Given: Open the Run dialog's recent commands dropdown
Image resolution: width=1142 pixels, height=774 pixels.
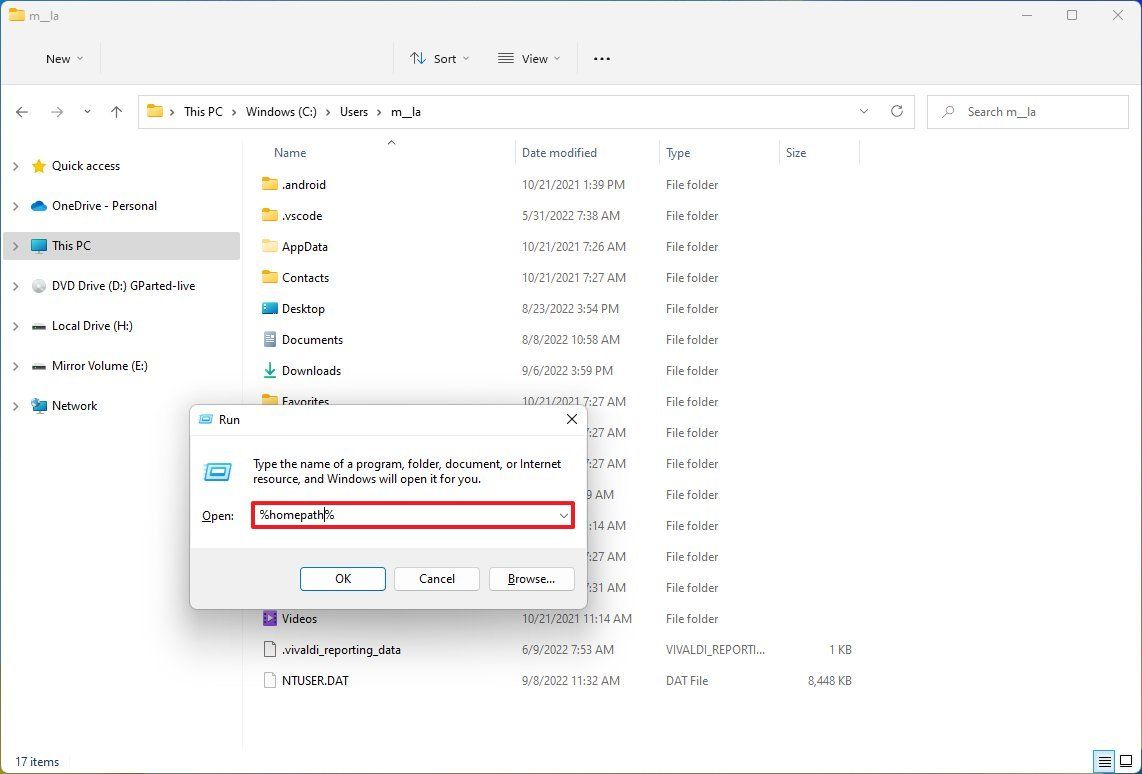Looking at the screenshot, I should click(564, 515).
